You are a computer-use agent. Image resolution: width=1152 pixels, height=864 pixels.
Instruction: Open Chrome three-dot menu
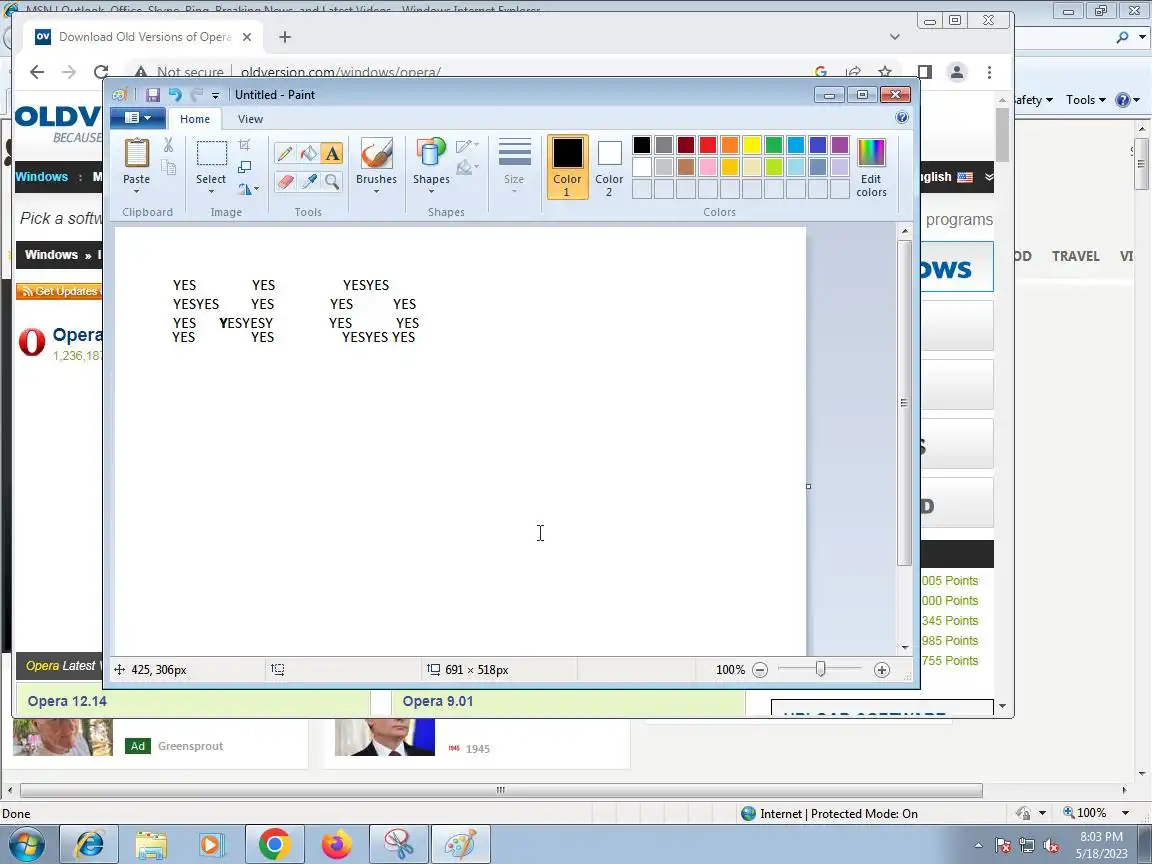coord(990,72)
